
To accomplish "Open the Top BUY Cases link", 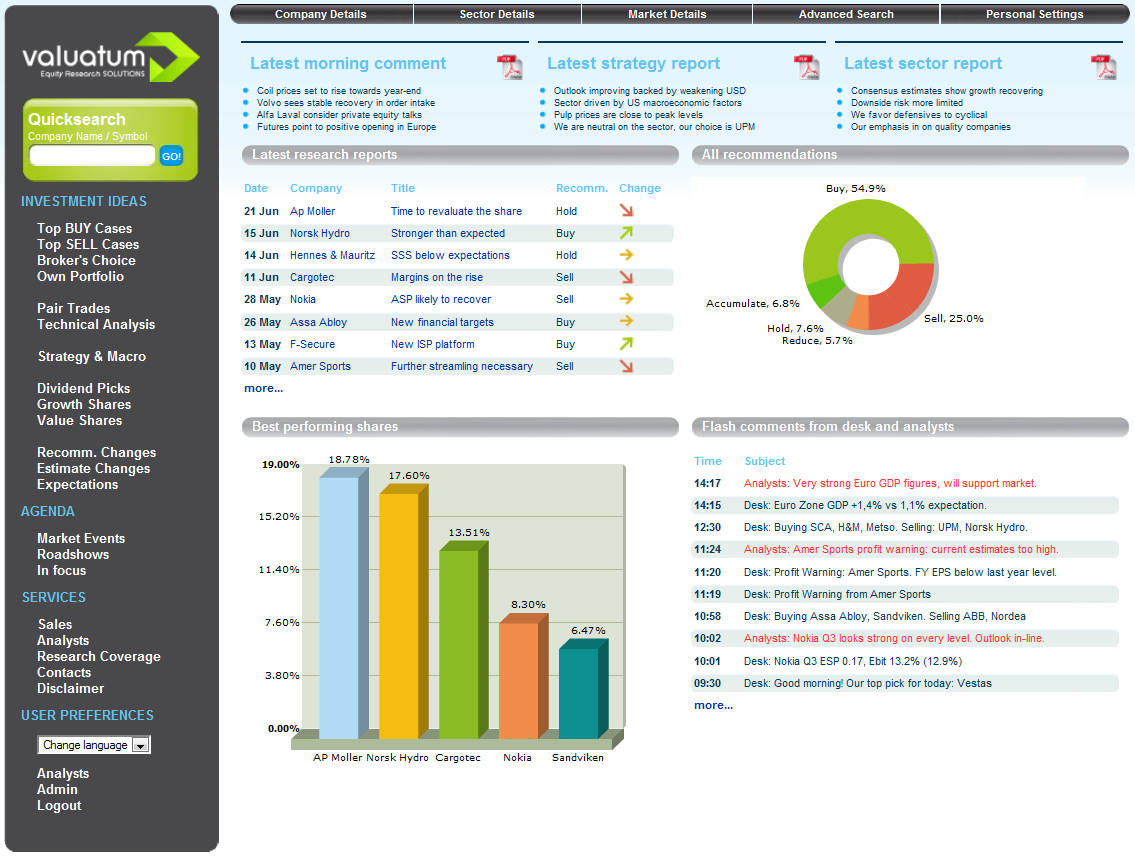I will pos(85,228).
